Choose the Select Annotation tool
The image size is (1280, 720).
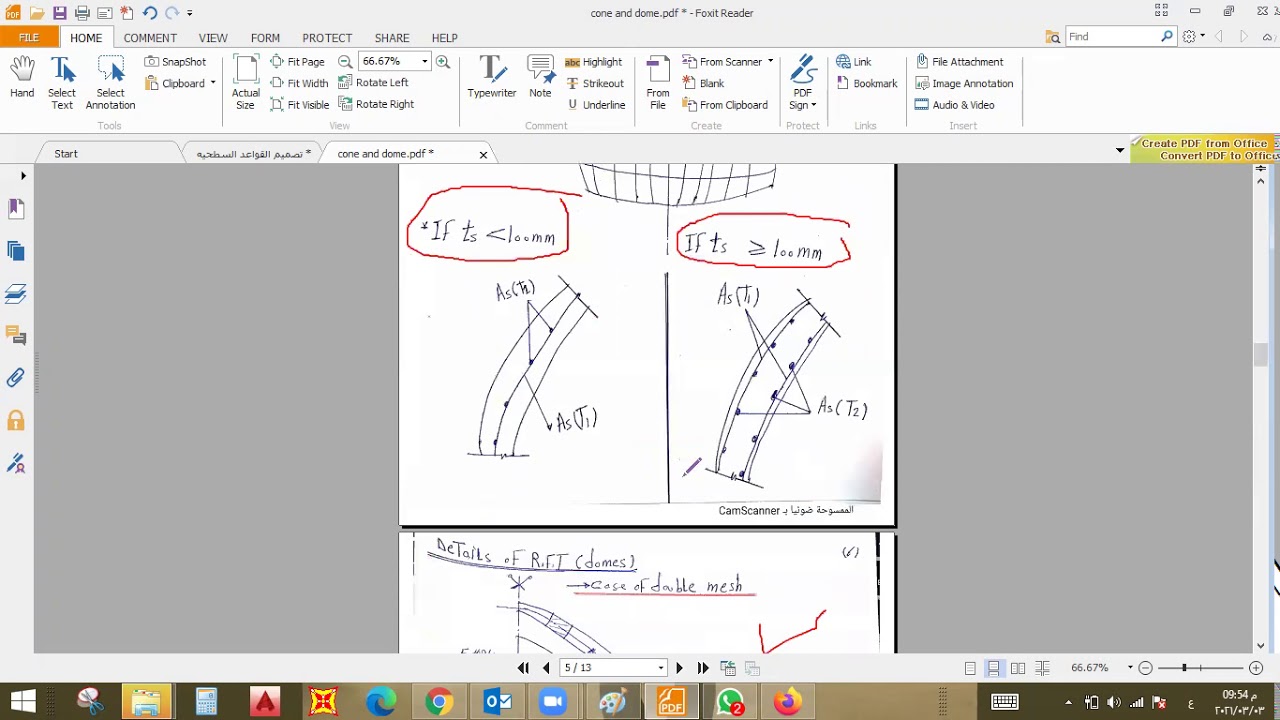[x=110, y=83]
